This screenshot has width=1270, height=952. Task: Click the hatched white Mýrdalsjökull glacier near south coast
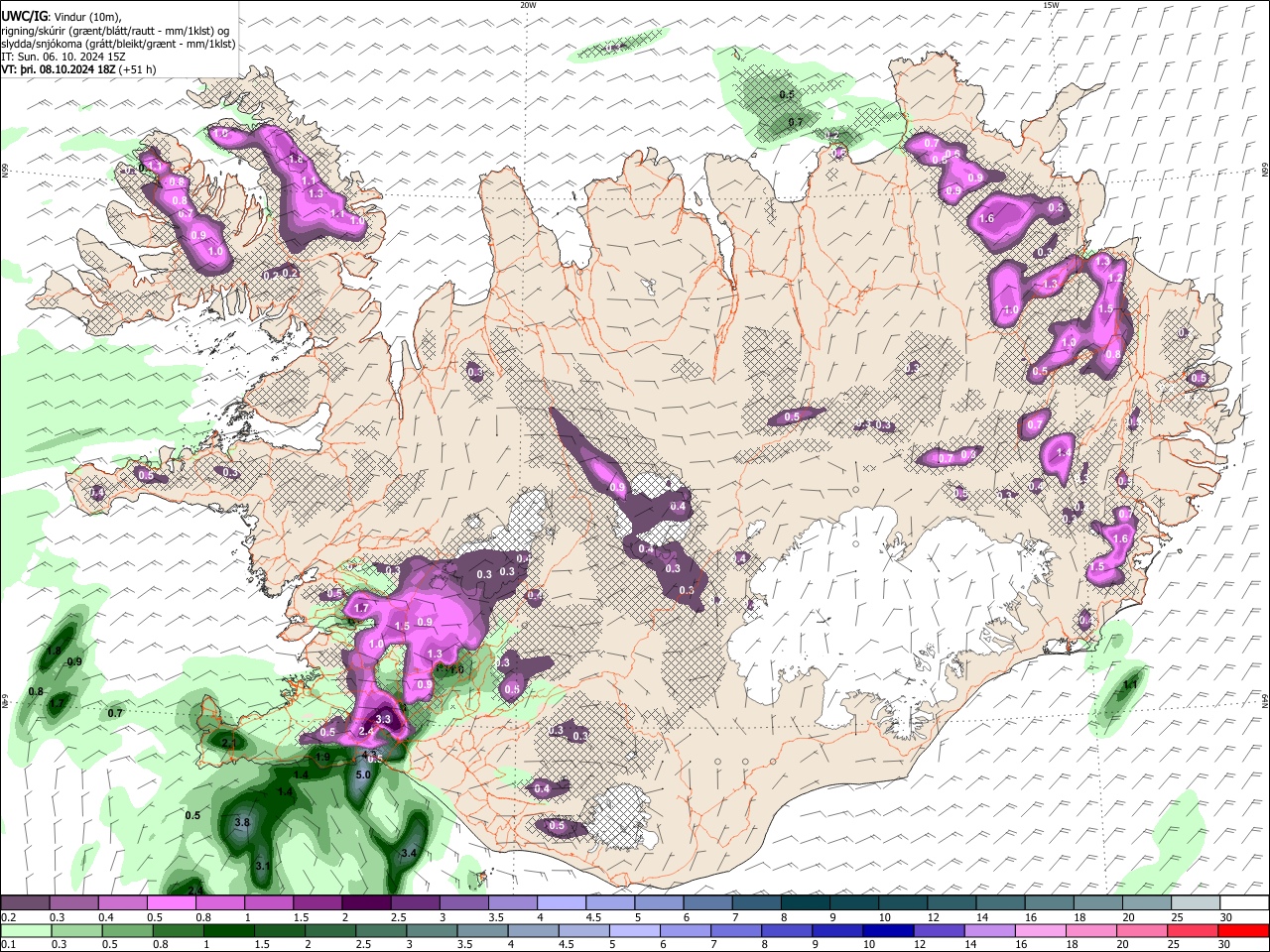point(623,815)
